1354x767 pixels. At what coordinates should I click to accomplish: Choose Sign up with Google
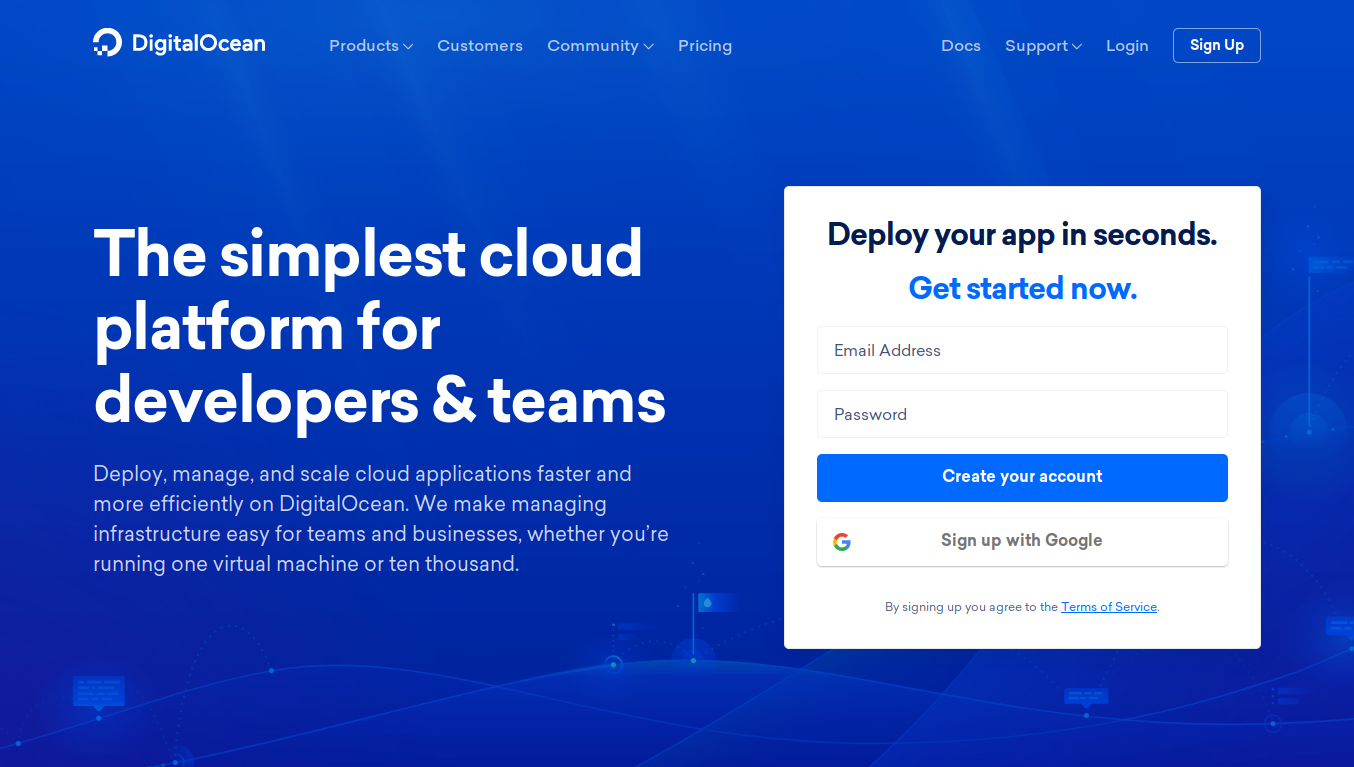(1021, 541)
